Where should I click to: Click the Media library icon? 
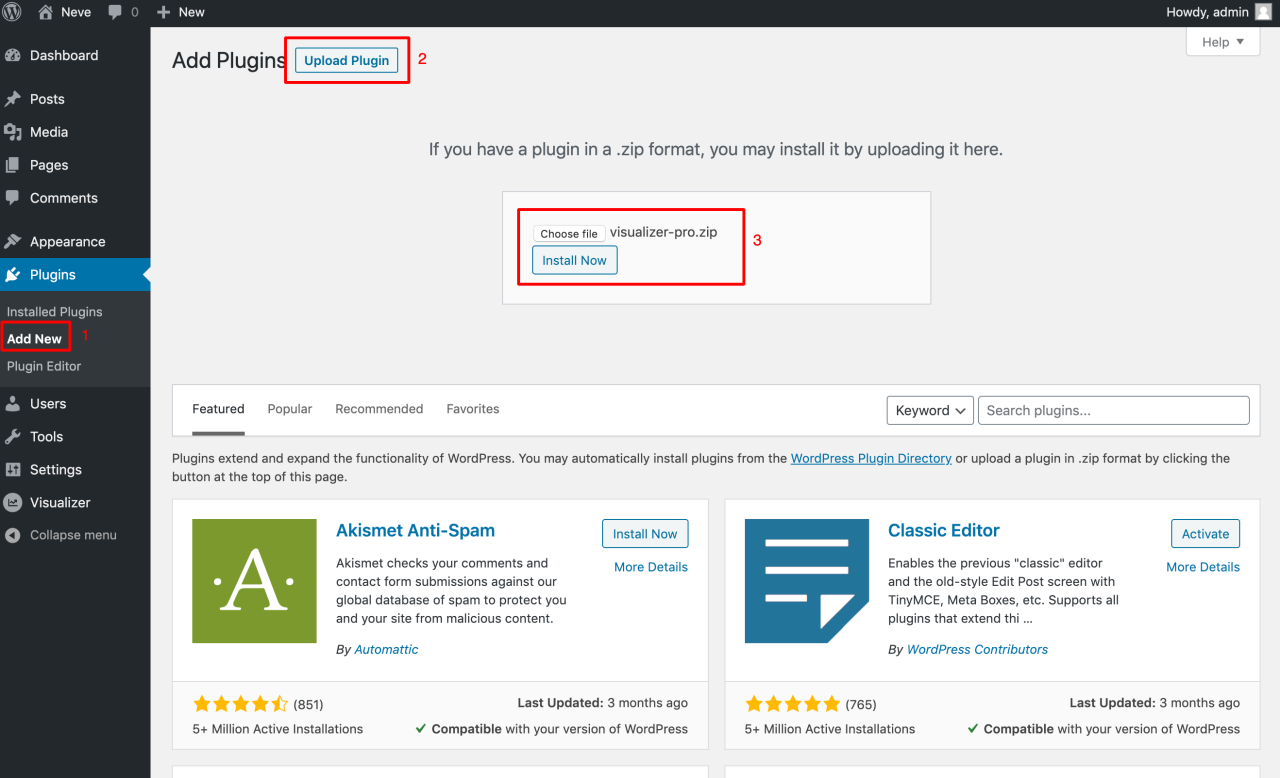13,132
